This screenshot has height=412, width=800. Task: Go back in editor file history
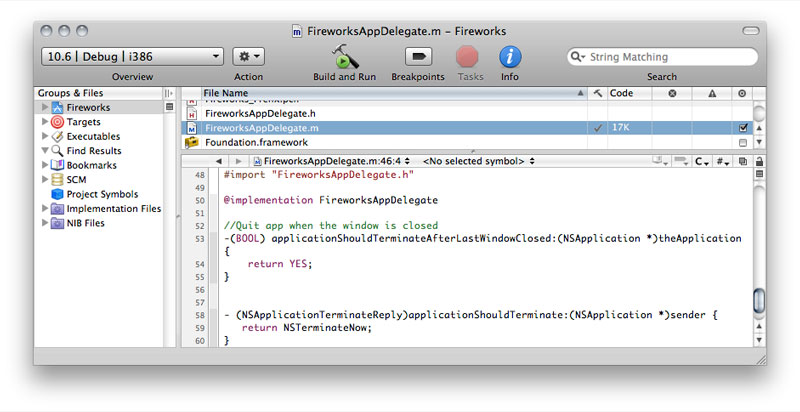[x=218, y=160]
